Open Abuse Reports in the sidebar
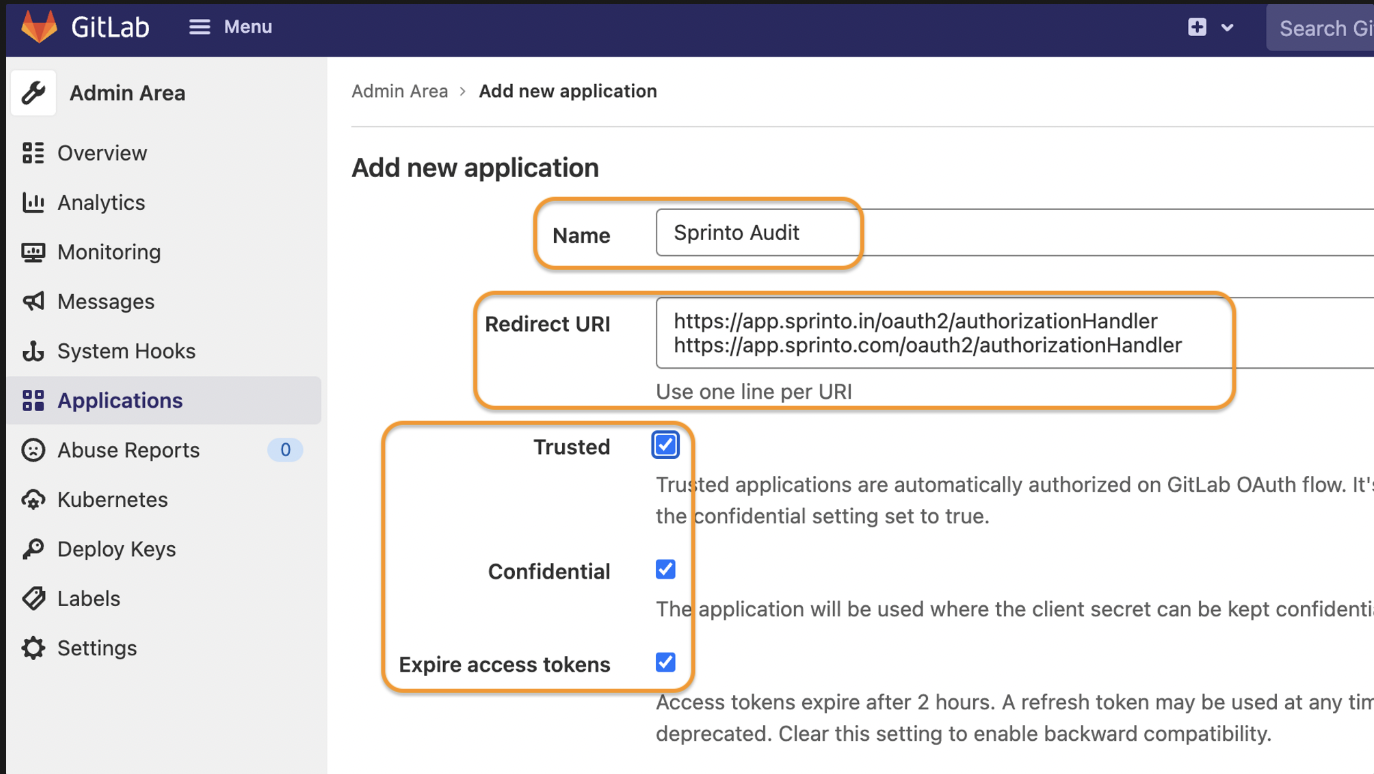The image size is (1374, 774). click(x=128, y=450)
